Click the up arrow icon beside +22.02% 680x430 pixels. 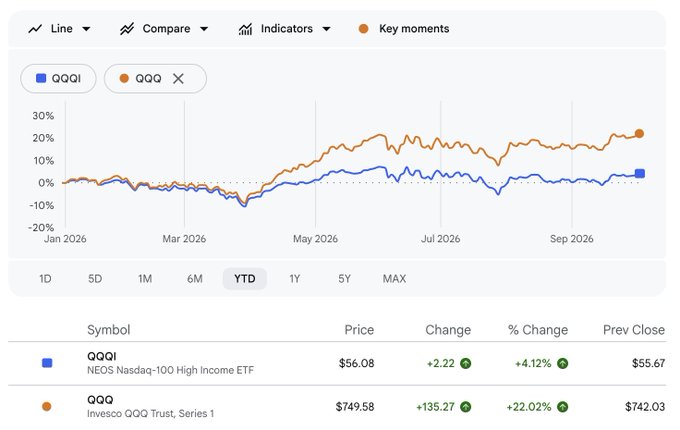562,407
